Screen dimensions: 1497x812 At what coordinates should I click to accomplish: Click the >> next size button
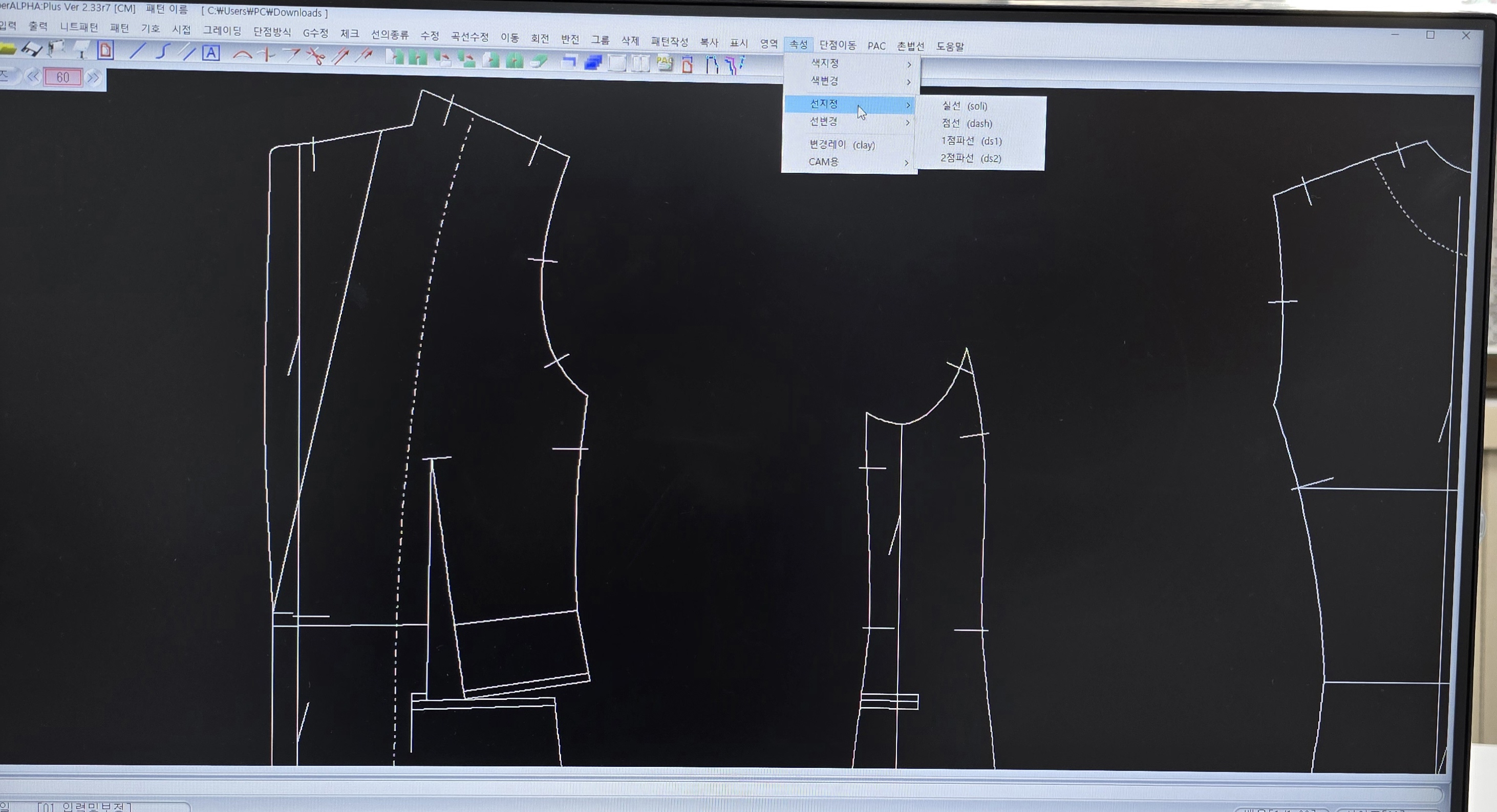[x=93, y=78]
